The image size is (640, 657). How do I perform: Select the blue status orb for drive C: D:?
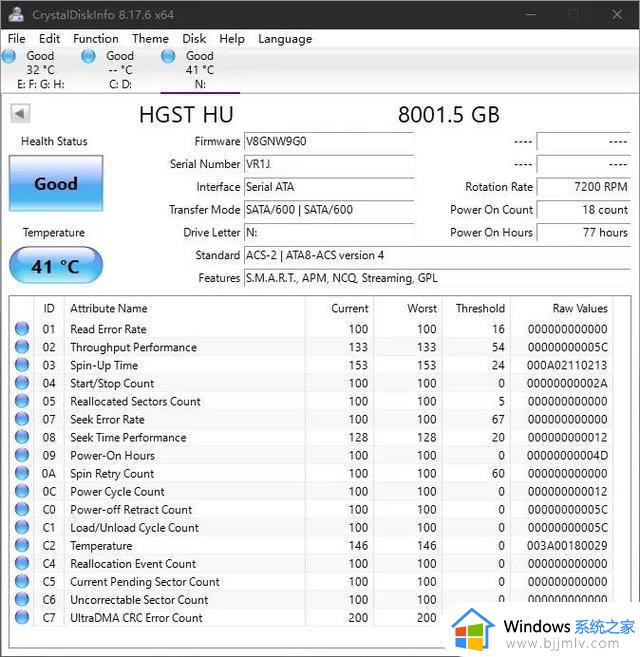(x=88, y=56)
